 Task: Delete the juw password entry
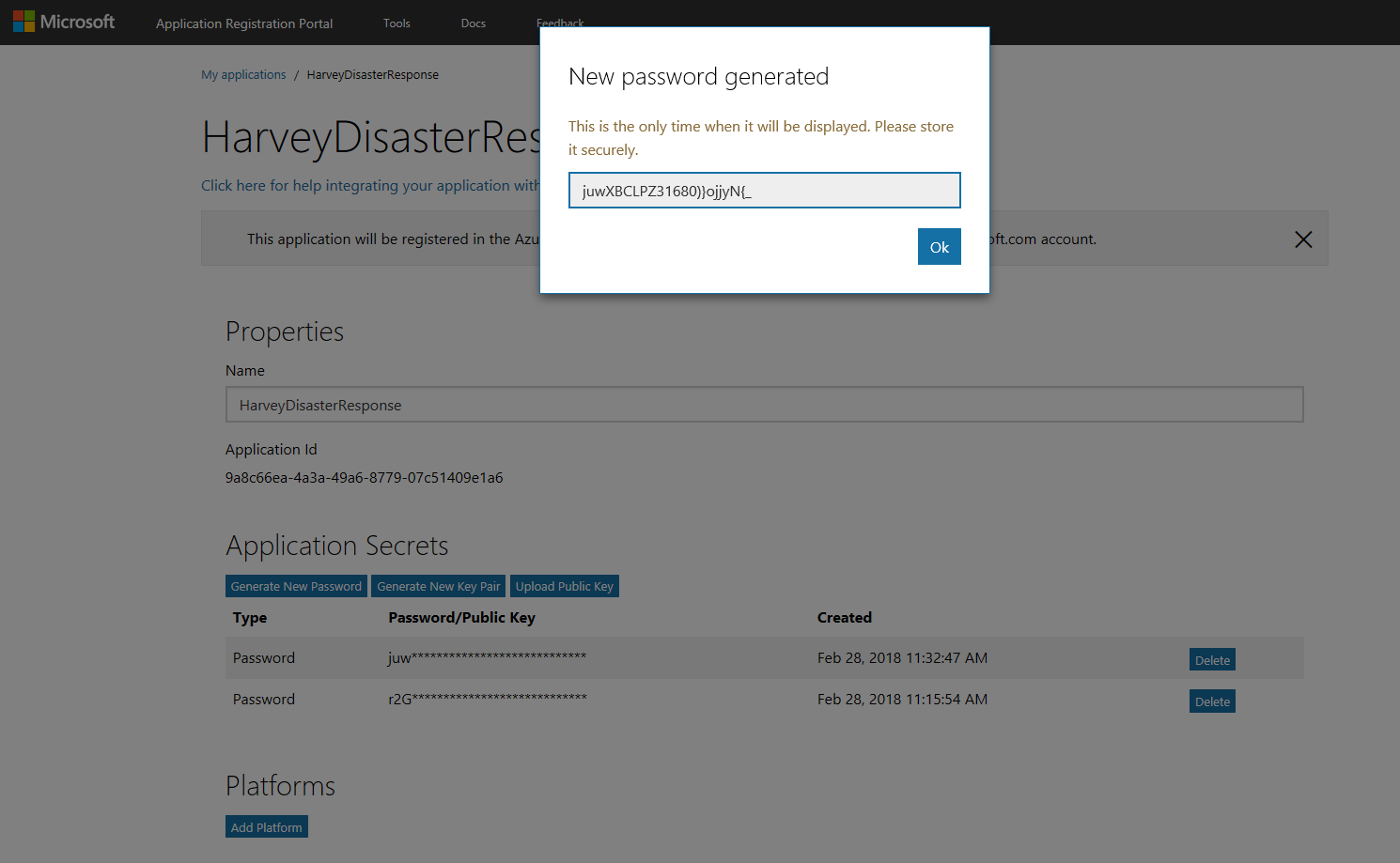[x=1212, y=660]
